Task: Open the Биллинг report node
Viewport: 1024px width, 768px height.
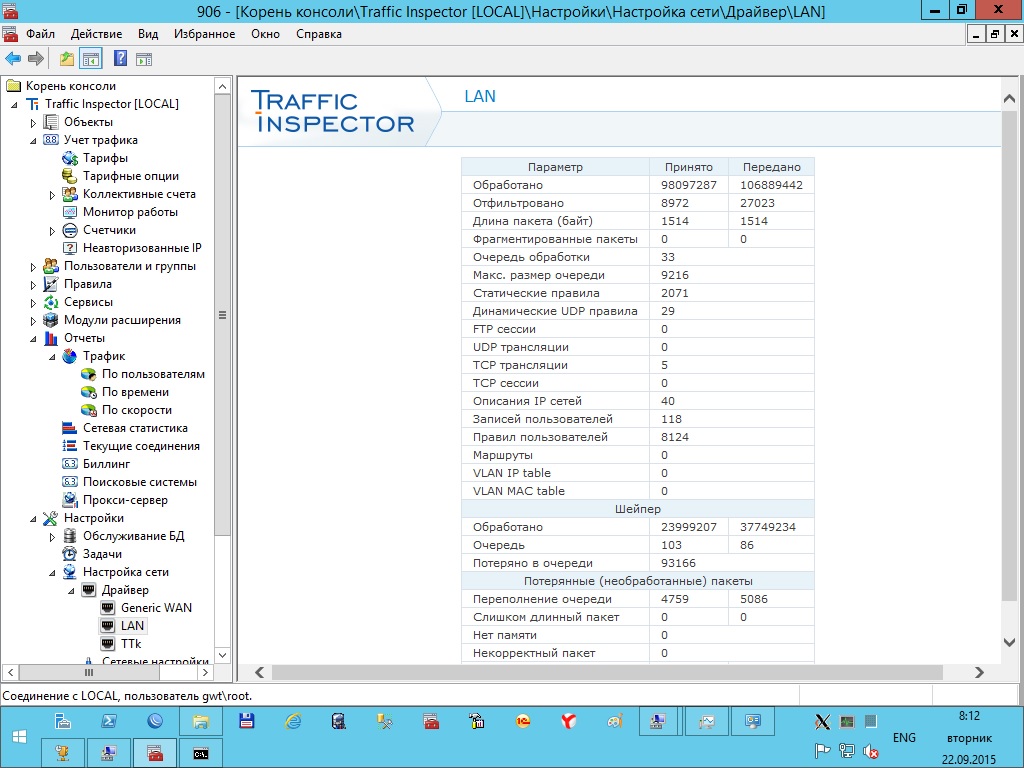Action: 106,464
